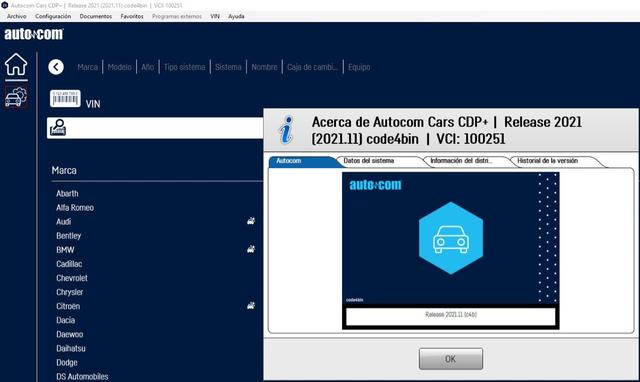Choose Chrysler from the brand list
The height and width of the screenshot is (382, 640).
pyautogui.click(x=70, y=292)
